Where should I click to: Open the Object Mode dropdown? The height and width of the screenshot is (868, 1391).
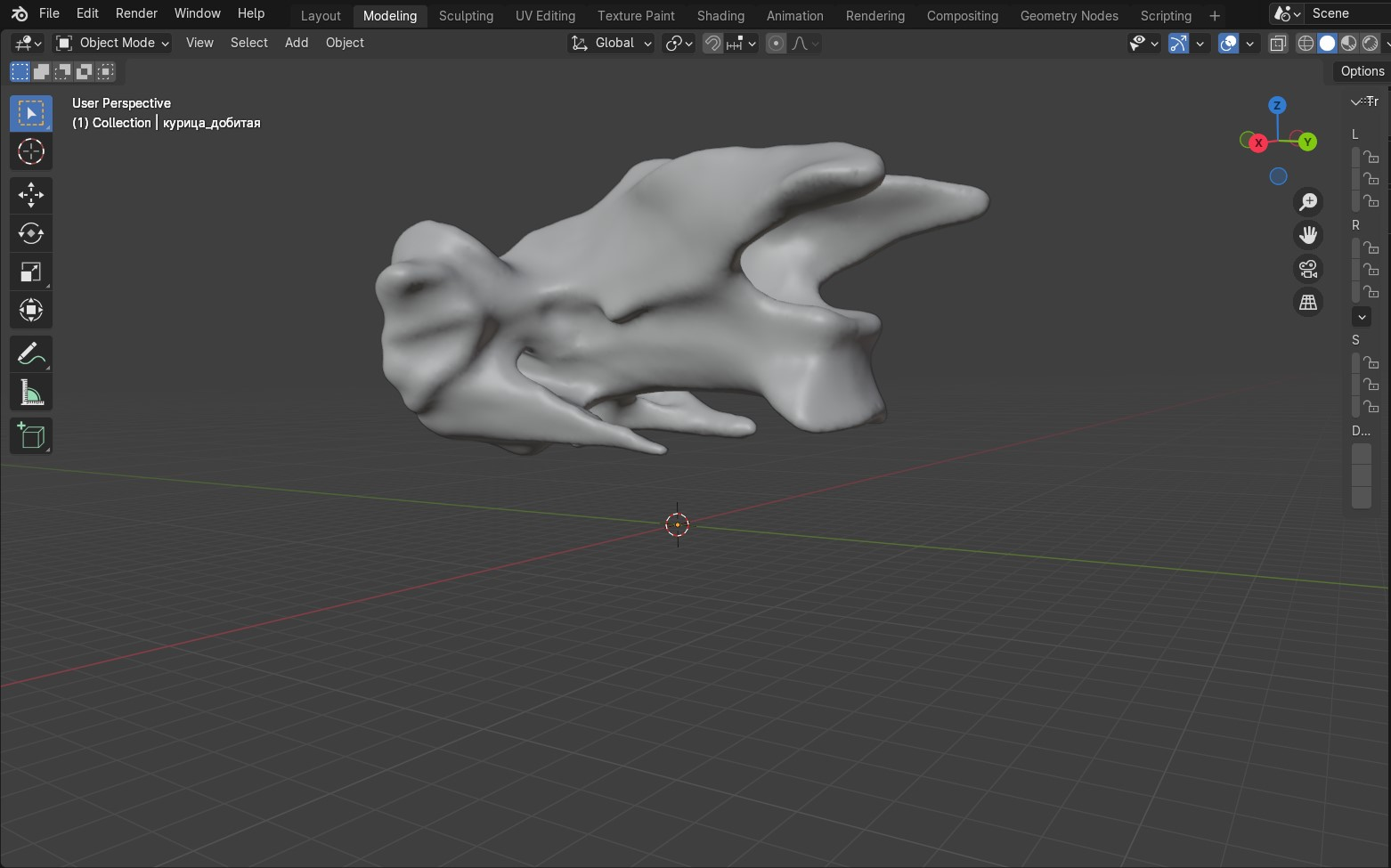(x=112, y=43)
